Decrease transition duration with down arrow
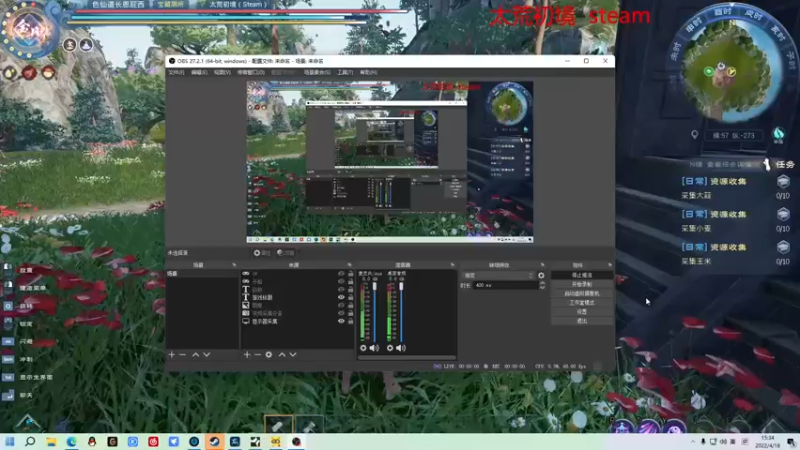Image resolution: width=800 pixels, height=450 pixels. [x=542, y=288]
